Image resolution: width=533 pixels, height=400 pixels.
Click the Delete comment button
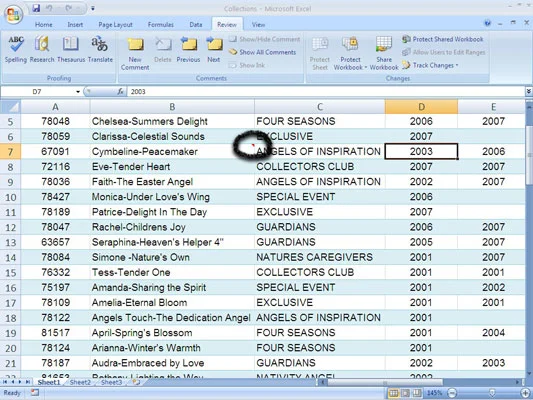tap(163, 50)
